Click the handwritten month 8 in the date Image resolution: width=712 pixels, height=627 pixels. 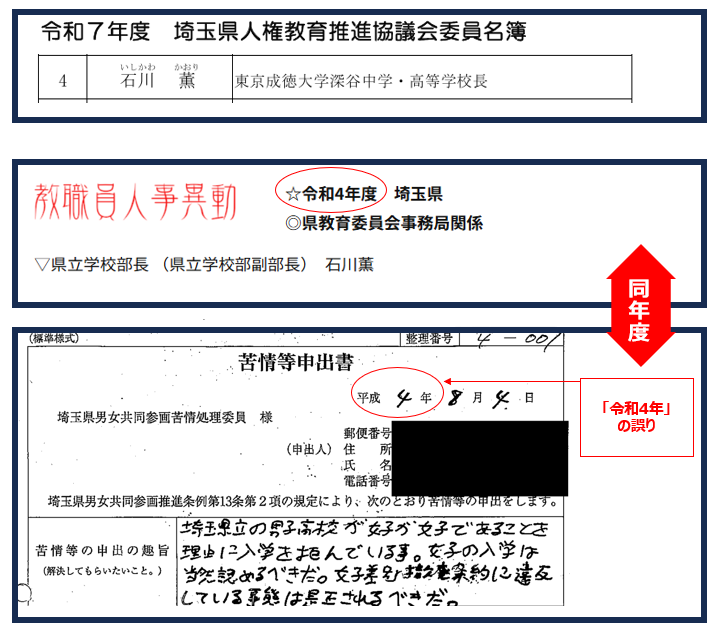455,398
